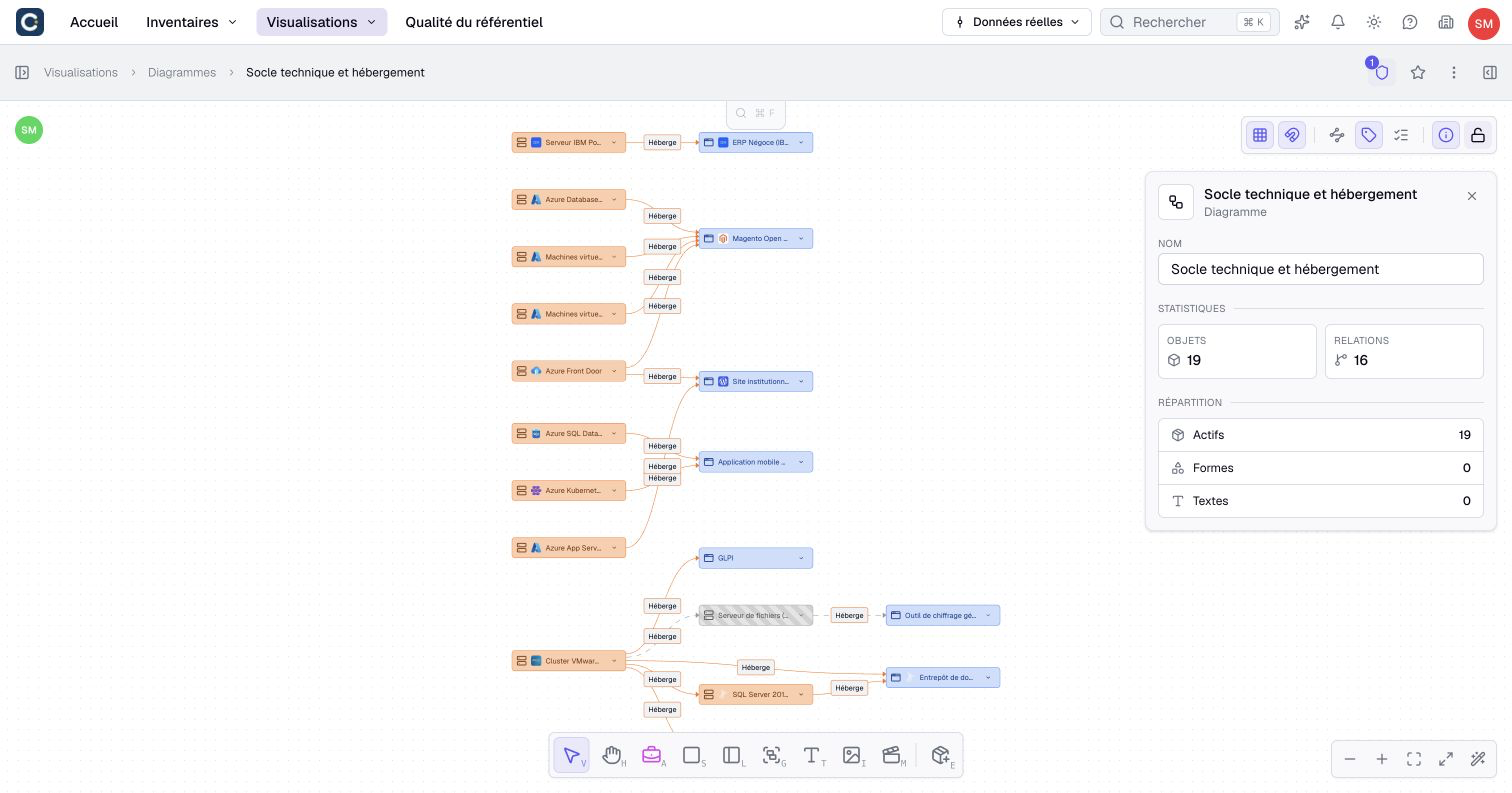The width and height of the screenshot is (1512, 793).
Task: Select the Text tool
Action: pyautogui.click(x=812, y=756)
